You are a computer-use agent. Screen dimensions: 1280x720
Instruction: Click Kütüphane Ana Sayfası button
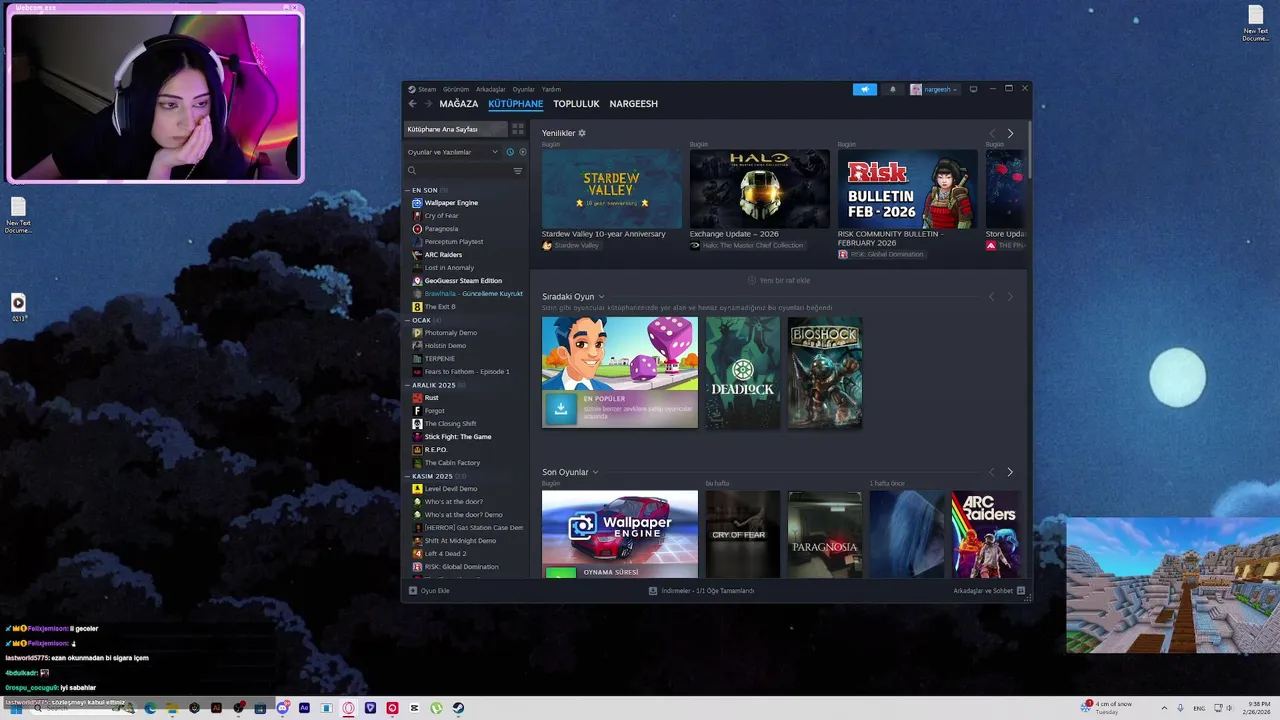456,129
